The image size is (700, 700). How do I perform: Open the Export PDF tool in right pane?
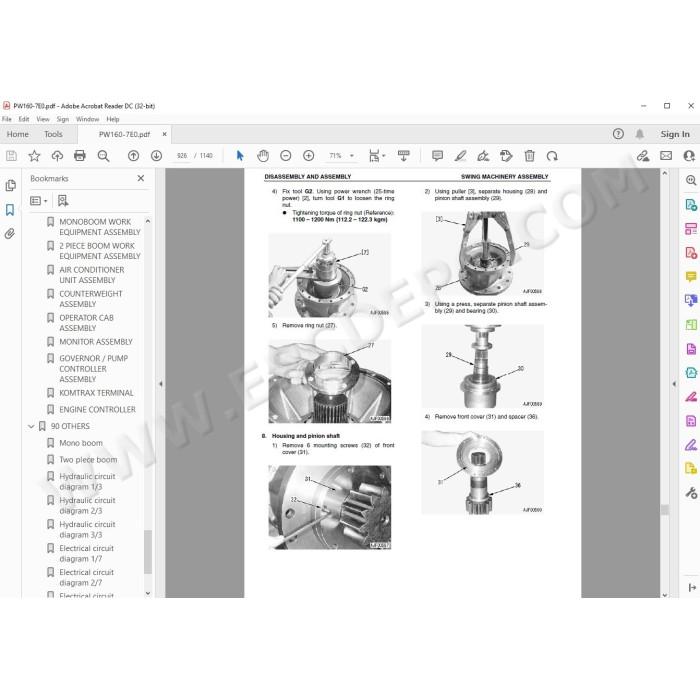point(691,205)
